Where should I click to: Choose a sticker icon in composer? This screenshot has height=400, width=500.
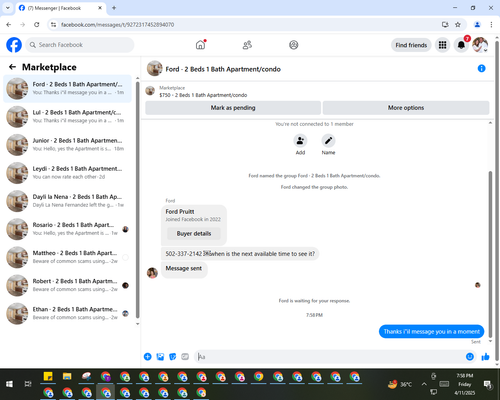coord(172,357)
